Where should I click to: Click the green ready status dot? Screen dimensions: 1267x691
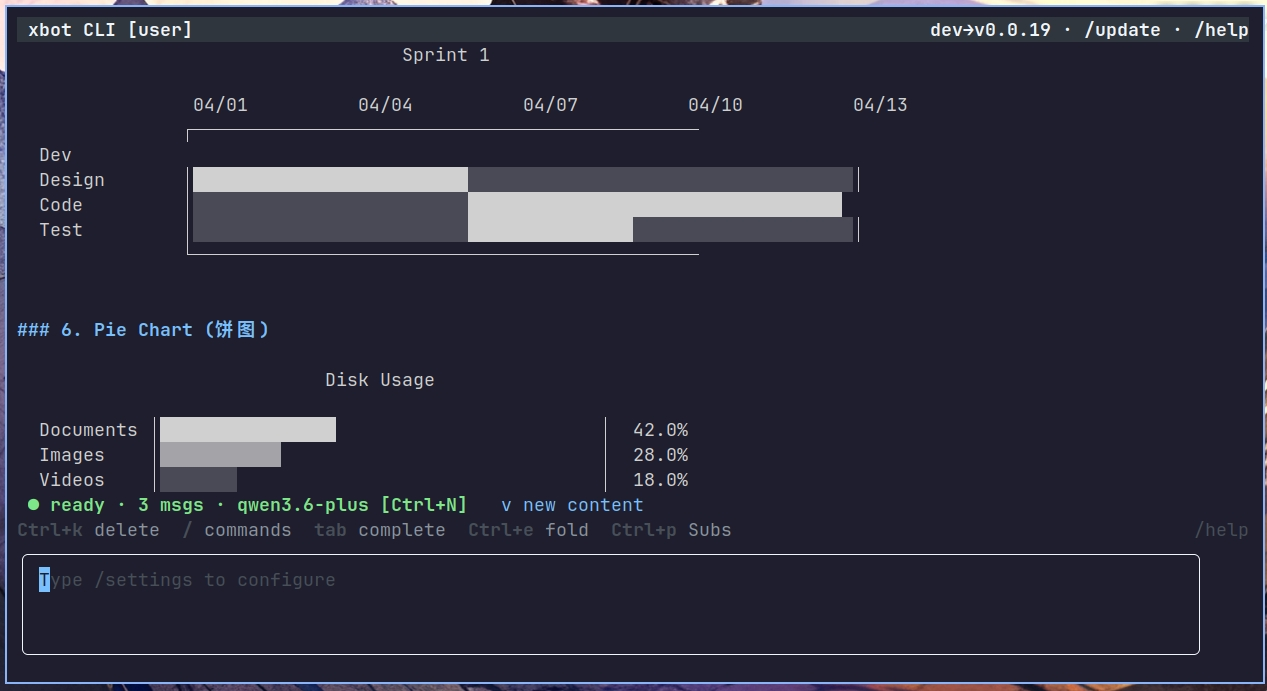33,505
